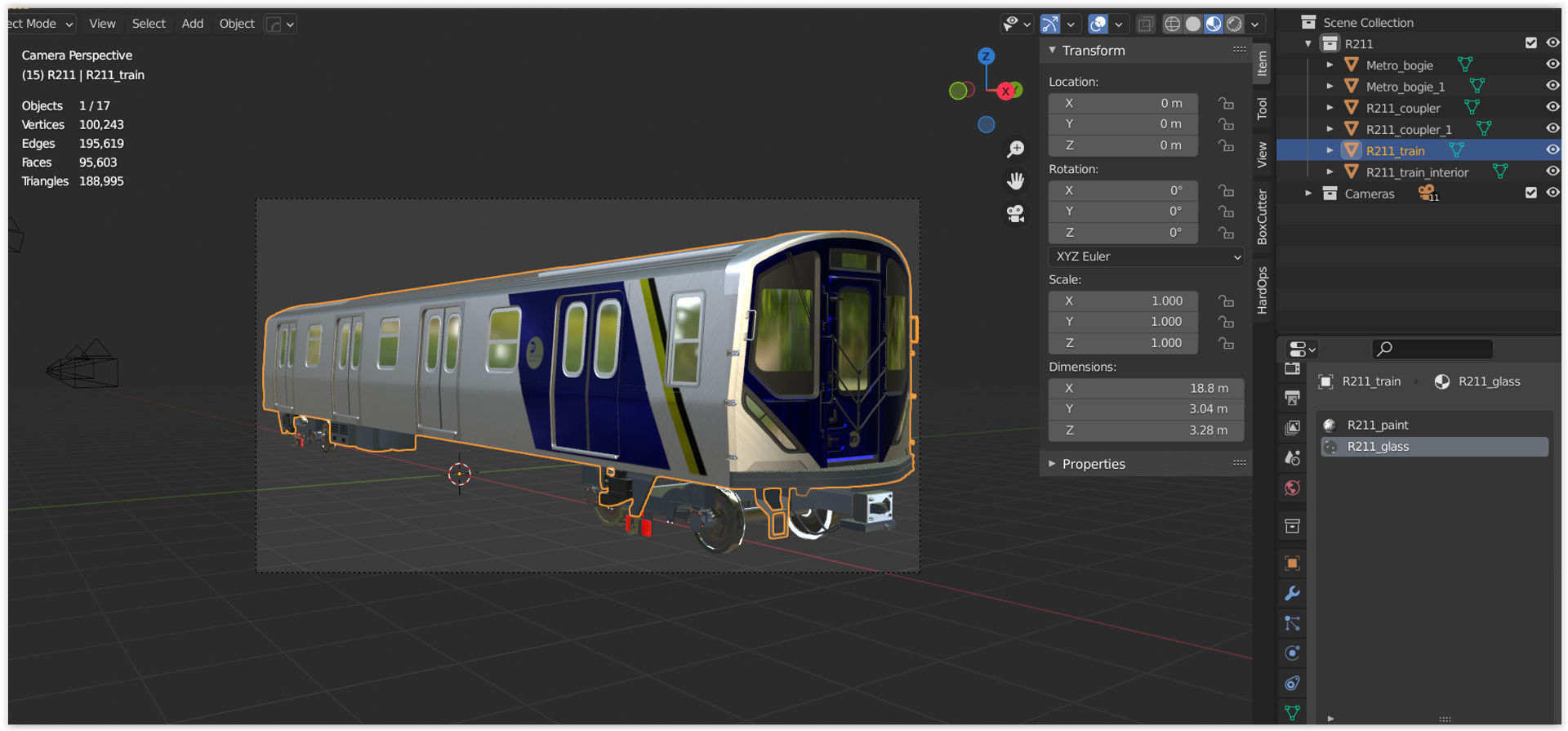Screen dimensions: 1568x731
Task: Uncheck the R211 collection checkbox
Action: 1530,42
